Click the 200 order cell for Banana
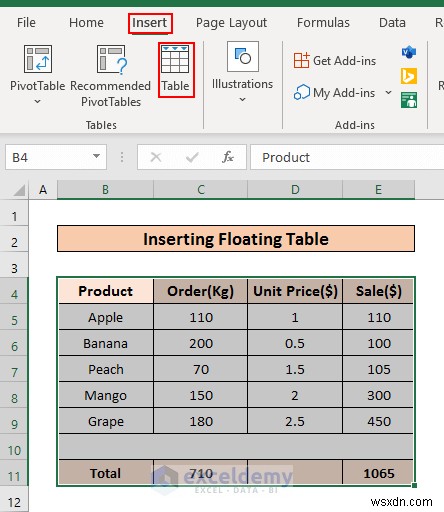444x512 pixels. (x=201, y=343)
